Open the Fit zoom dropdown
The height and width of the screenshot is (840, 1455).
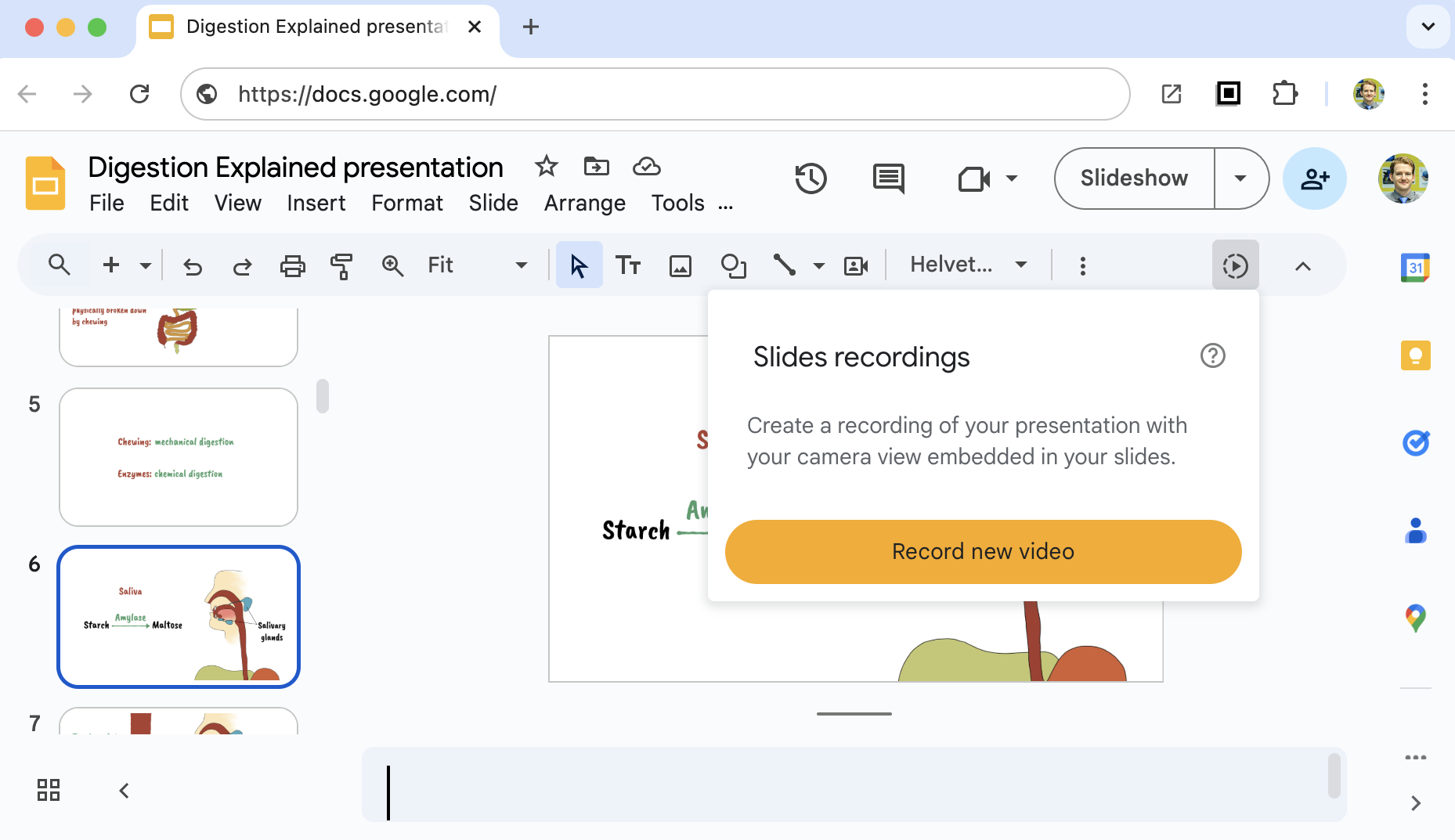tap(520, 265)
